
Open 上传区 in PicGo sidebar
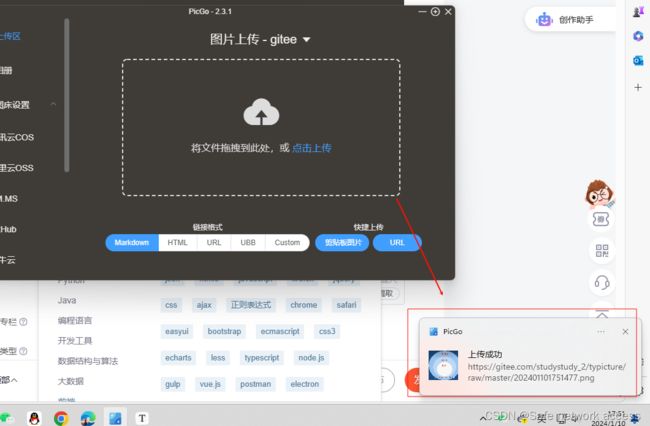tap(10, 36)
